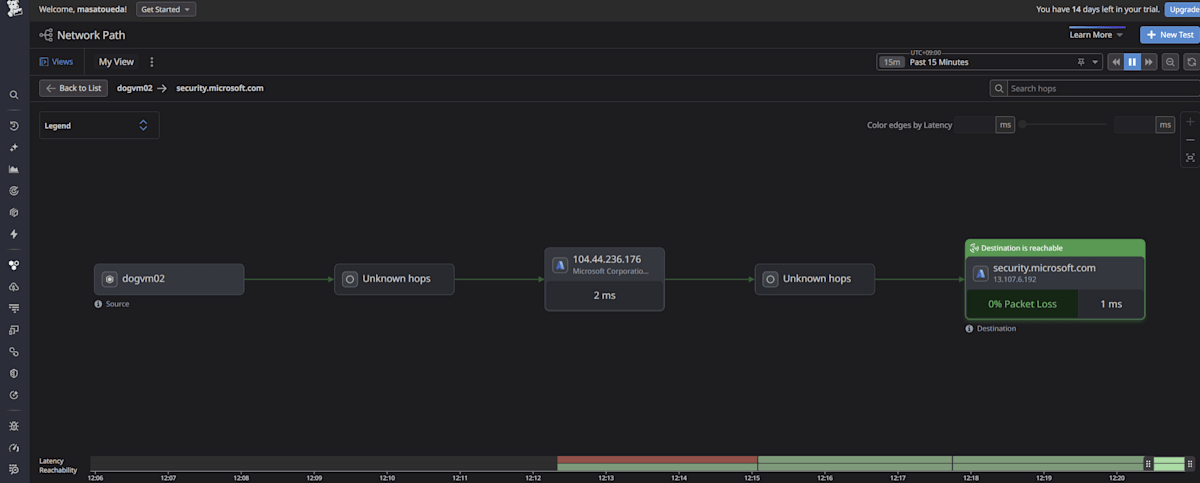Select the second Unknown hops node
The image size is (1200, 483).
(814, 279)
